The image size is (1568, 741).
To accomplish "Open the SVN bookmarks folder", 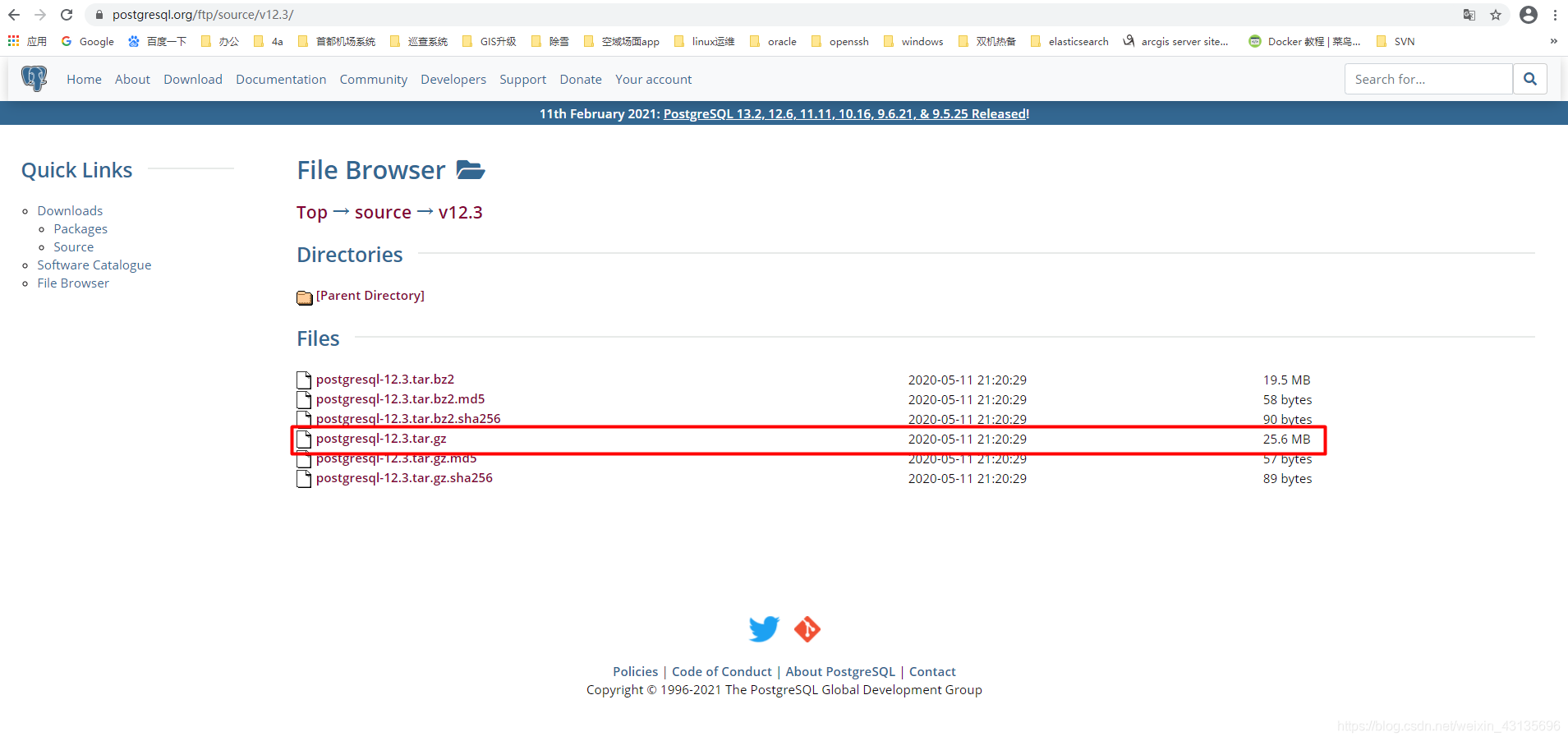I will click(1395, 41).
